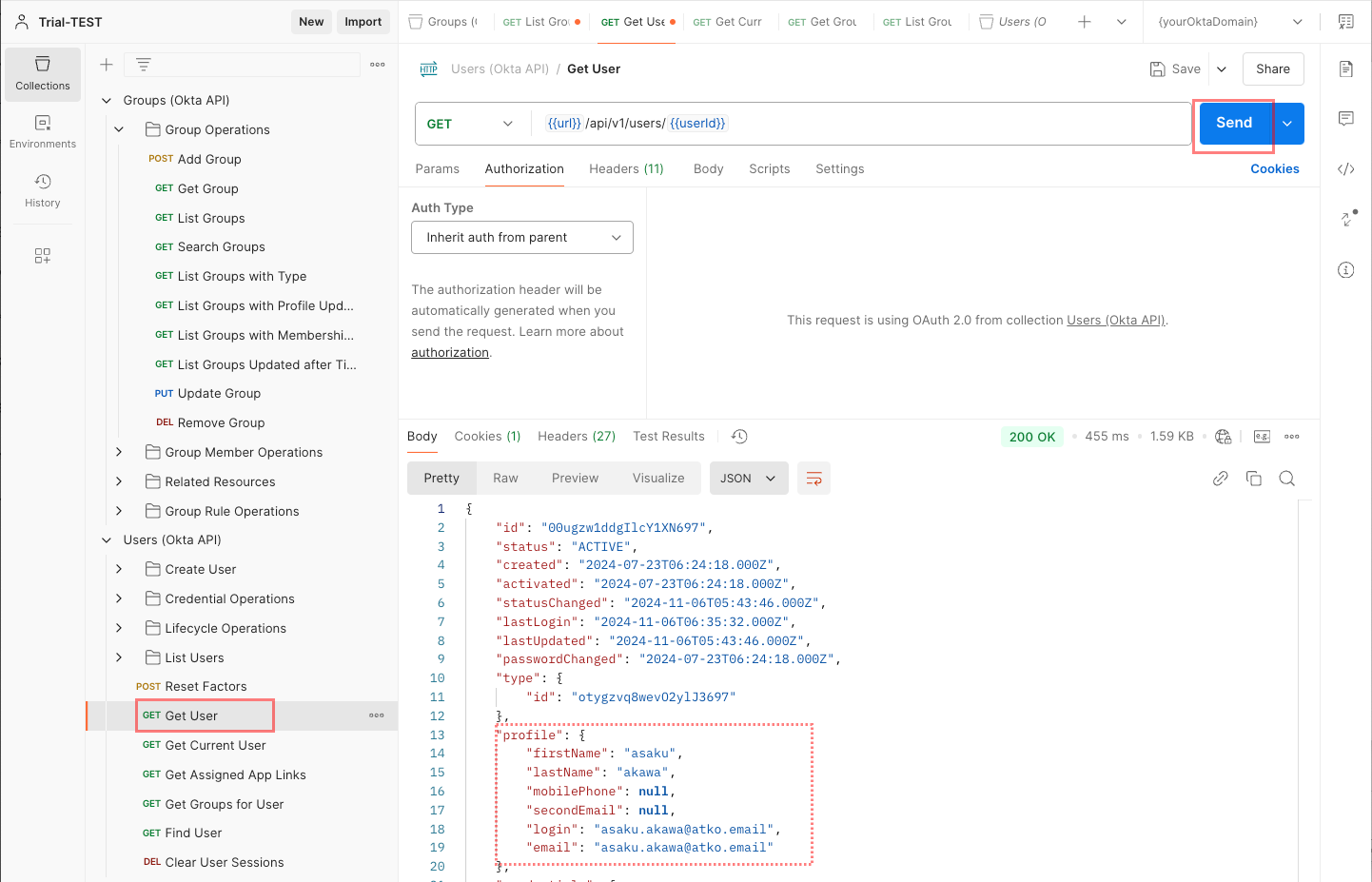The image size is (1372, 882).
Task: Create a new collection with plus icon
Action: click(x=107, y=65)
